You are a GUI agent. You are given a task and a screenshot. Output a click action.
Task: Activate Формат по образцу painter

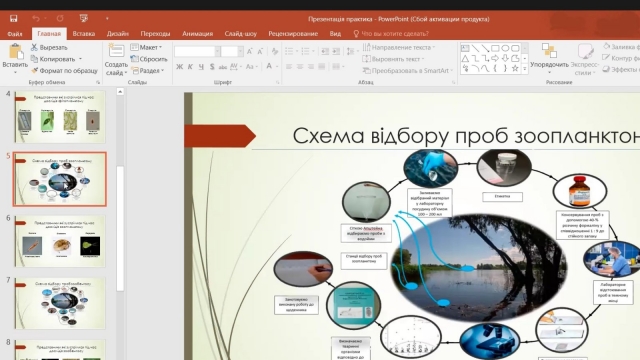point(64,71)
